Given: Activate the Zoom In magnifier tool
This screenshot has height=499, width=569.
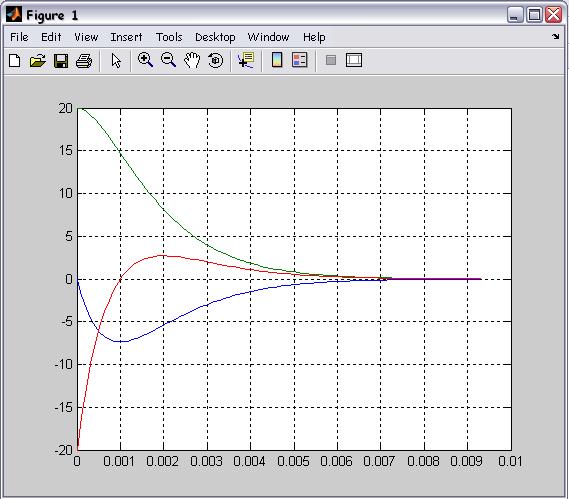Looking at the screenshot, I should click(x=145, y=60).
